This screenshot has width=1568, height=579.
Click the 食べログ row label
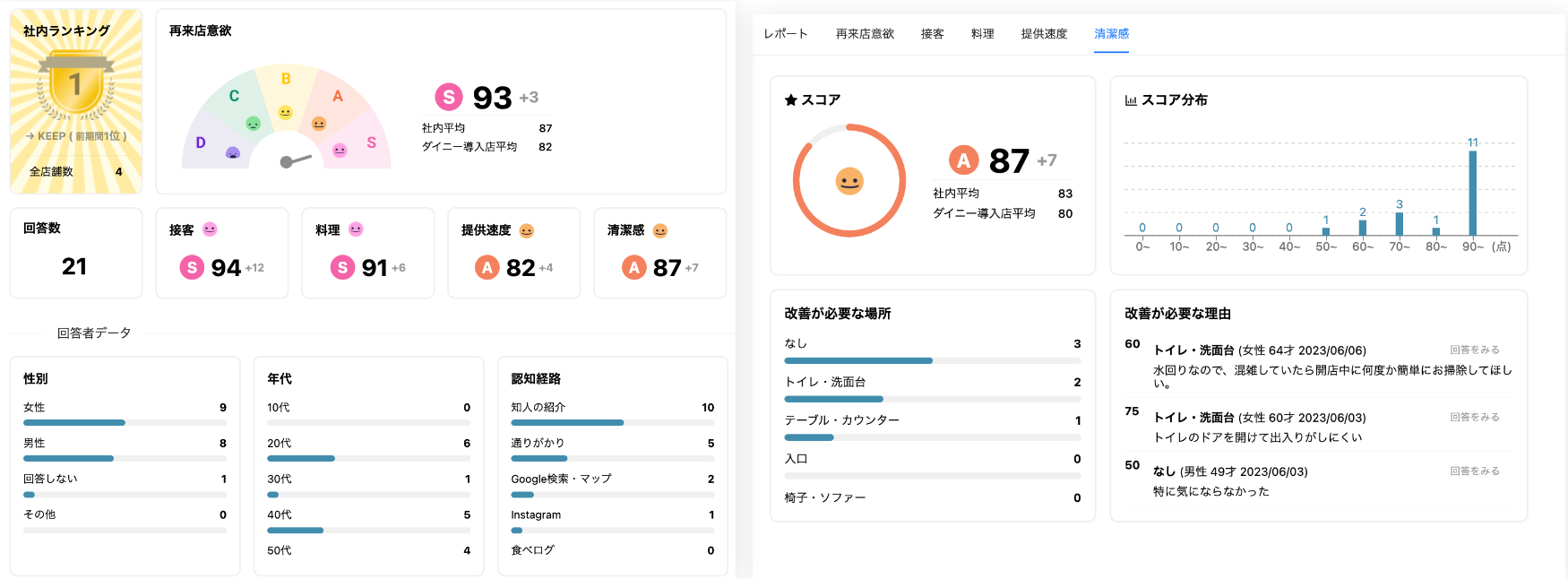(532, 550)
